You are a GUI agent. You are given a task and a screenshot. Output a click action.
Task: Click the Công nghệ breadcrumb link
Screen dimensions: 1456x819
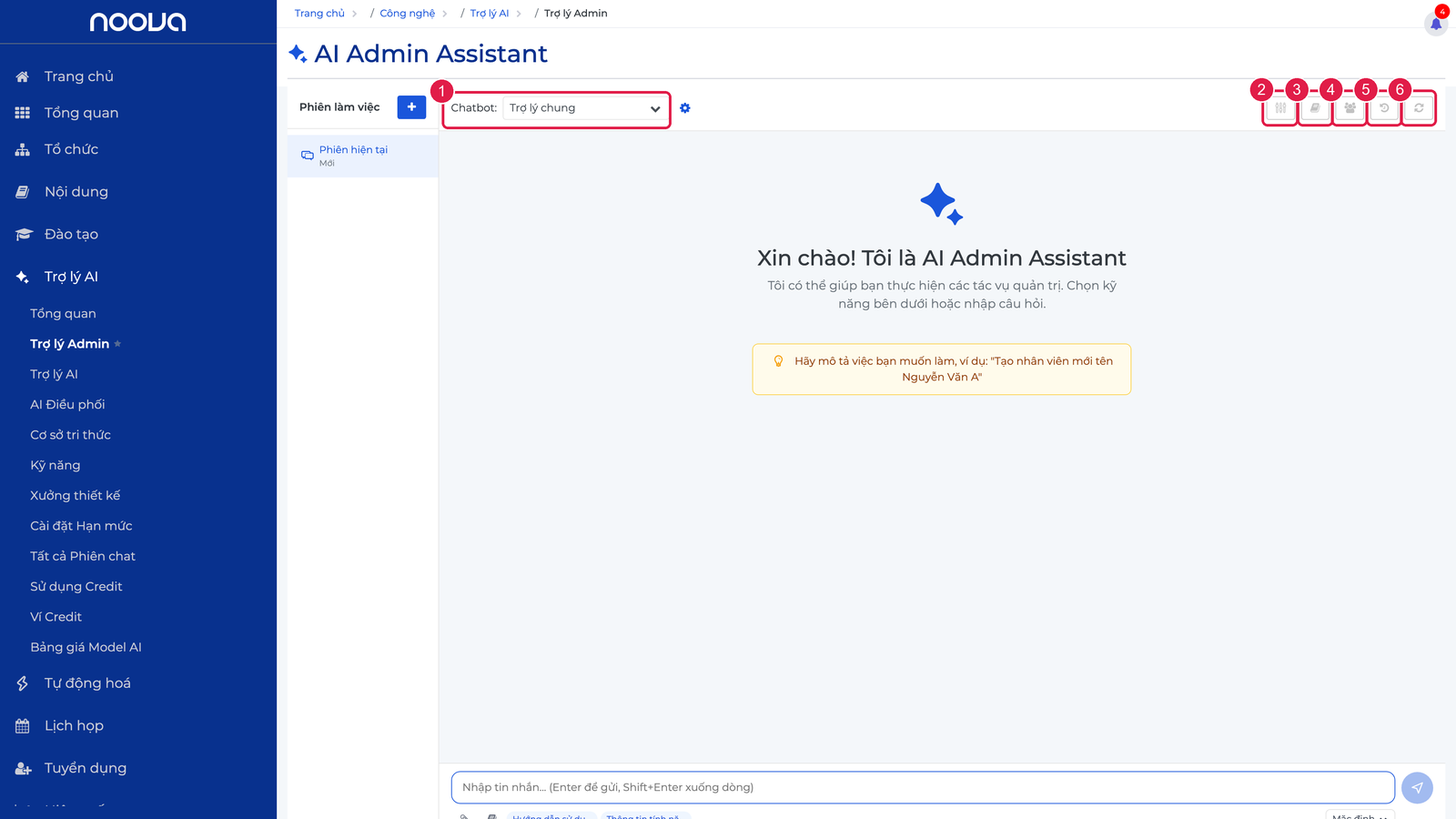click(x=407, y=14)
